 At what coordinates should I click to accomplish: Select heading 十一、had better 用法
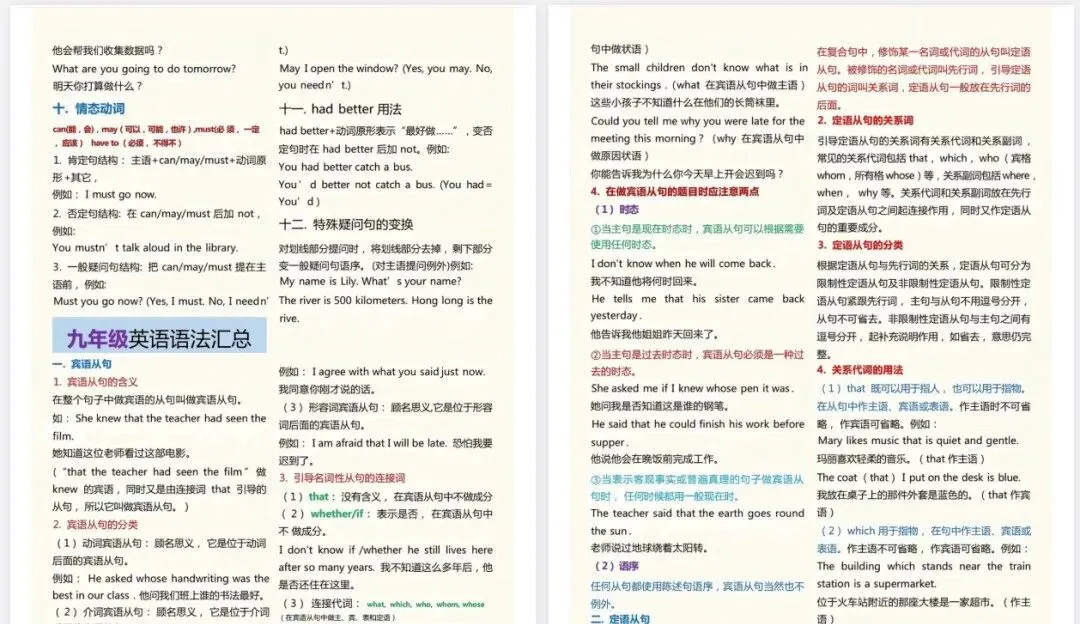coord(340,109)
